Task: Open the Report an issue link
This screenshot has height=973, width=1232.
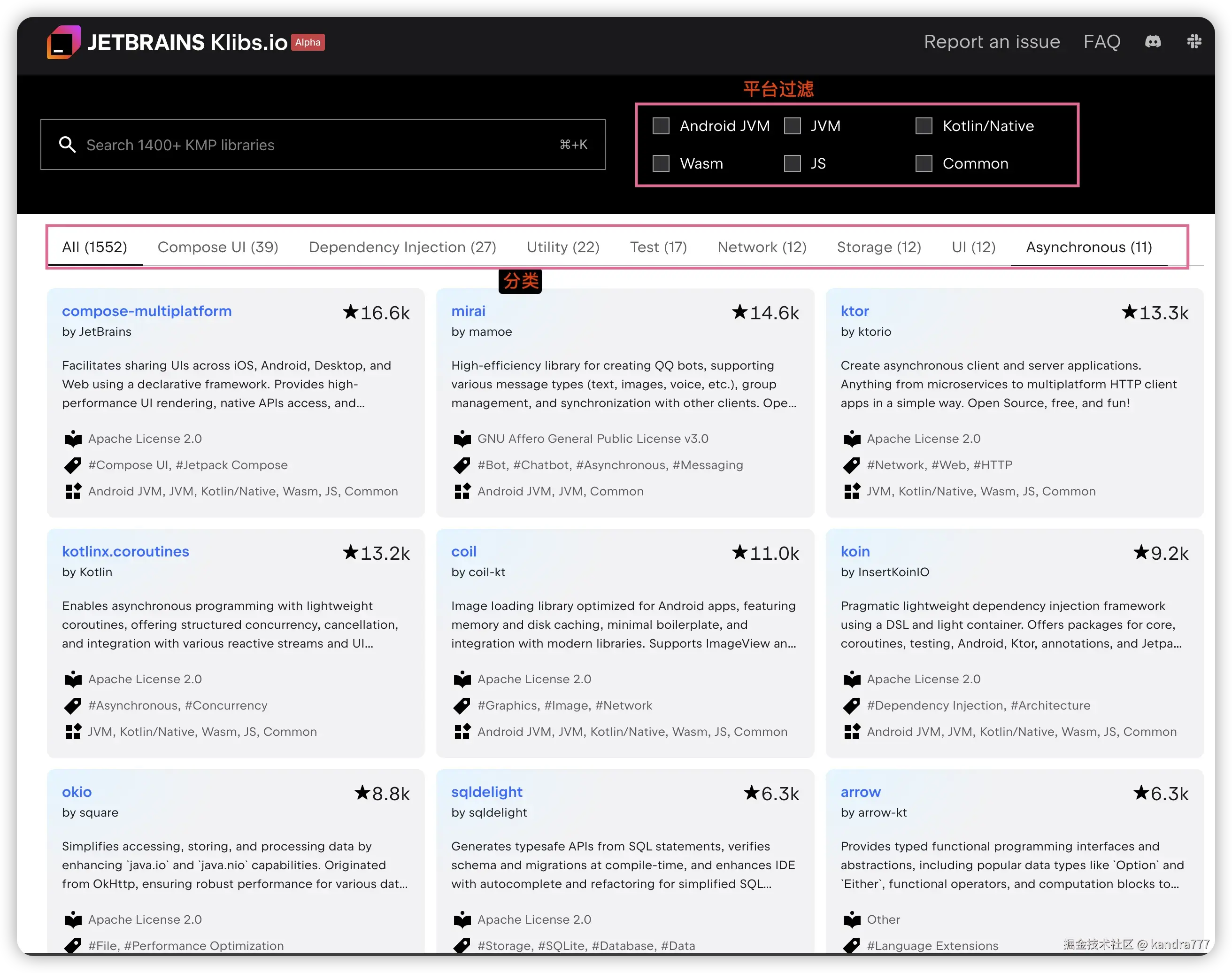Action: point(991,42)
